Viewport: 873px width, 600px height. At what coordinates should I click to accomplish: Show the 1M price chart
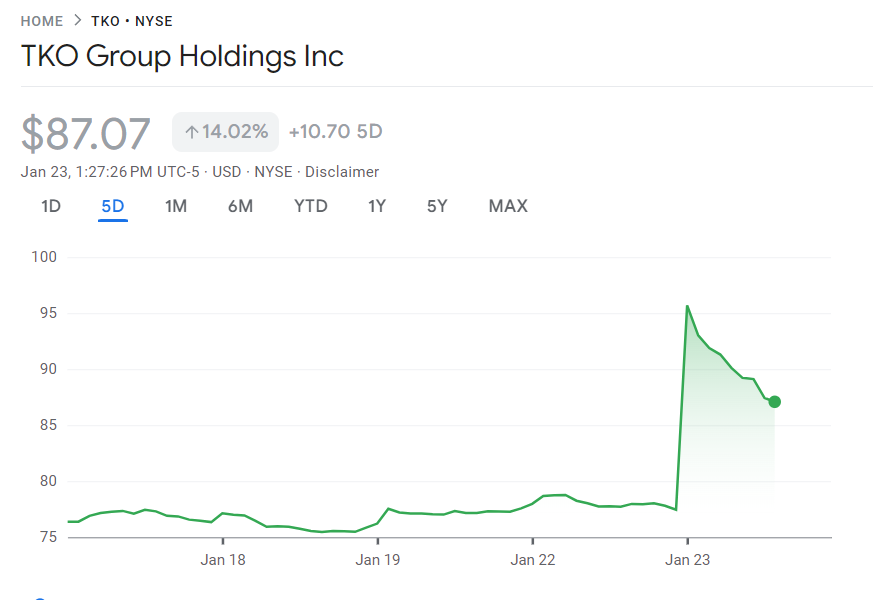click(x=176, y=207)
